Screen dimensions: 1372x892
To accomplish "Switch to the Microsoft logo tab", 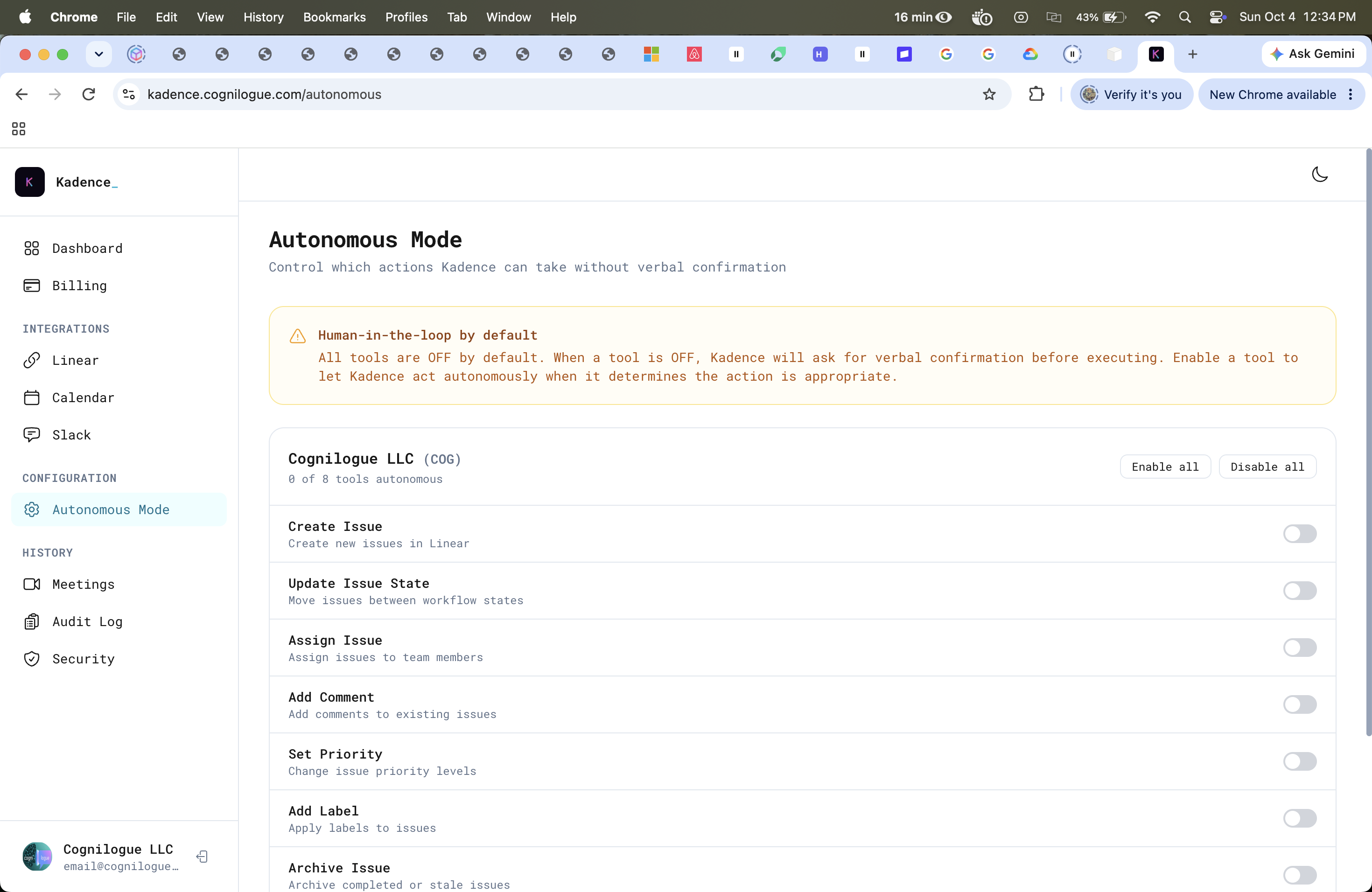I will pyautogui.click(x=651, y=54).
